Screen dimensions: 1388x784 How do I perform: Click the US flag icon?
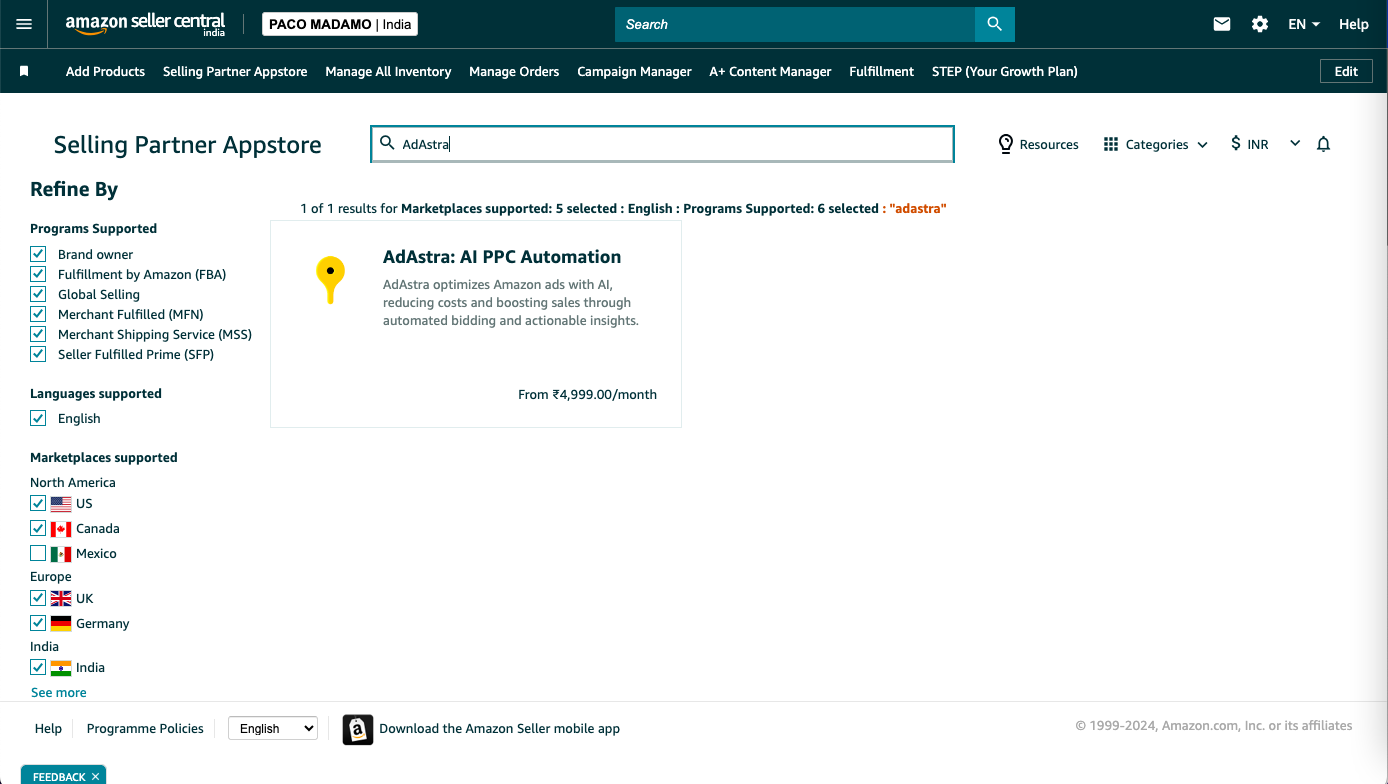[61, 504]
